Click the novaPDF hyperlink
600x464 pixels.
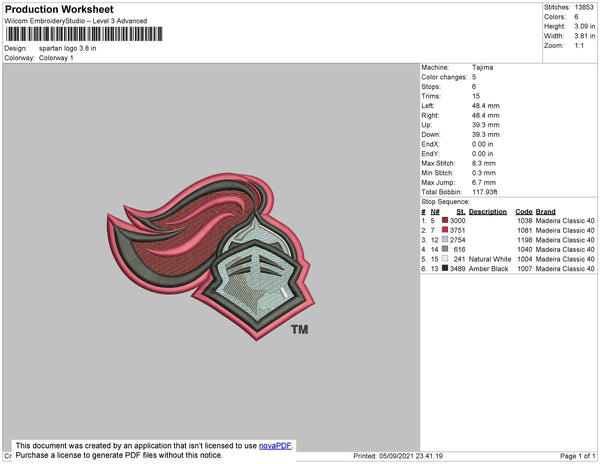(x=275, y=446)
